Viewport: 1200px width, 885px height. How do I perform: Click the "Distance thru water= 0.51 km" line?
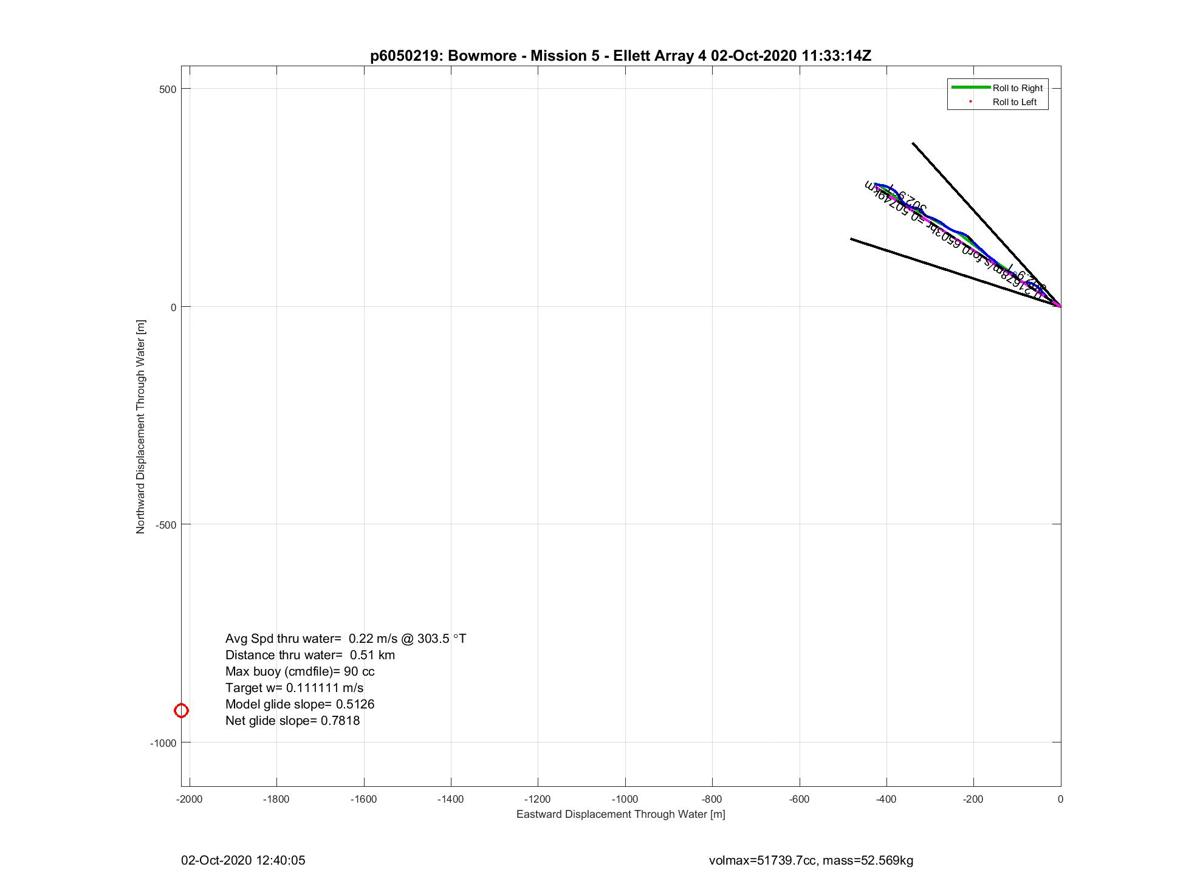point(310,655)
